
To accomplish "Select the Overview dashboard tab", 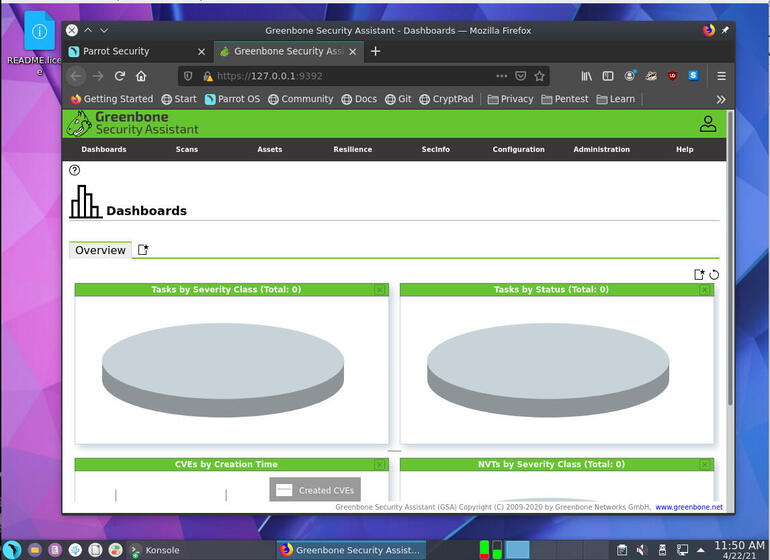I will [100, 250].
